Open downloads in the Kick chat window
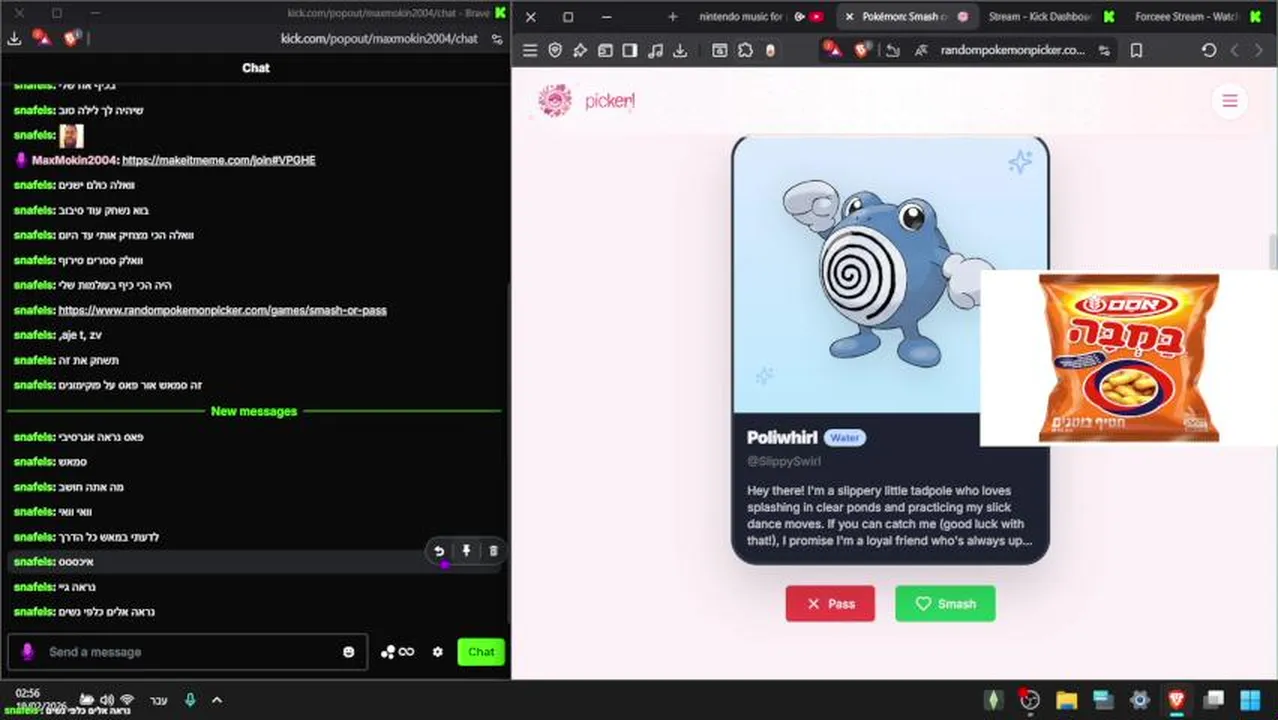This screenshot has height=720, width=1278. pos(14,38)
